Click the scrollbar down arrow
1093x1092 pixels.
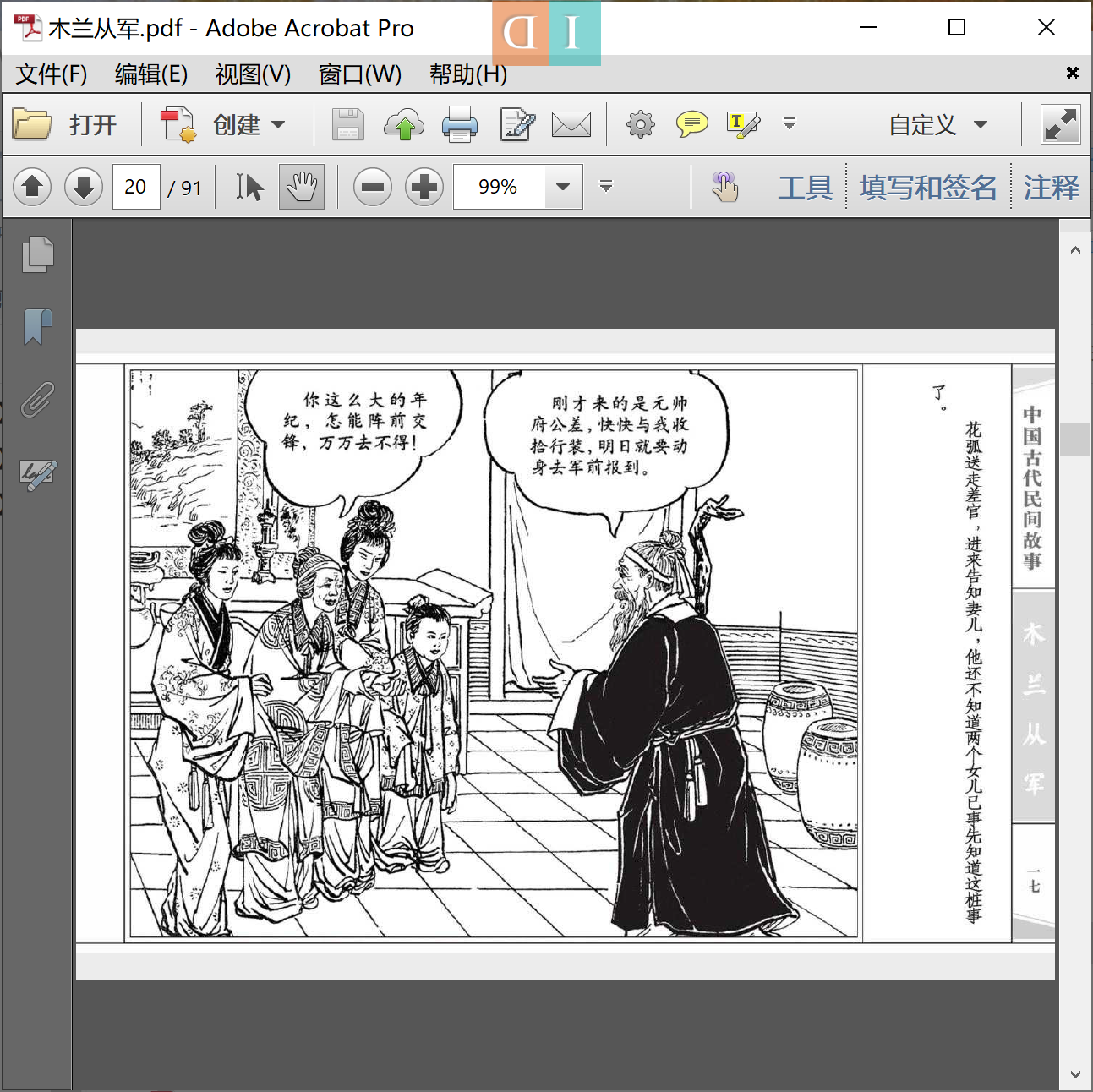tap(1074, 1074)
